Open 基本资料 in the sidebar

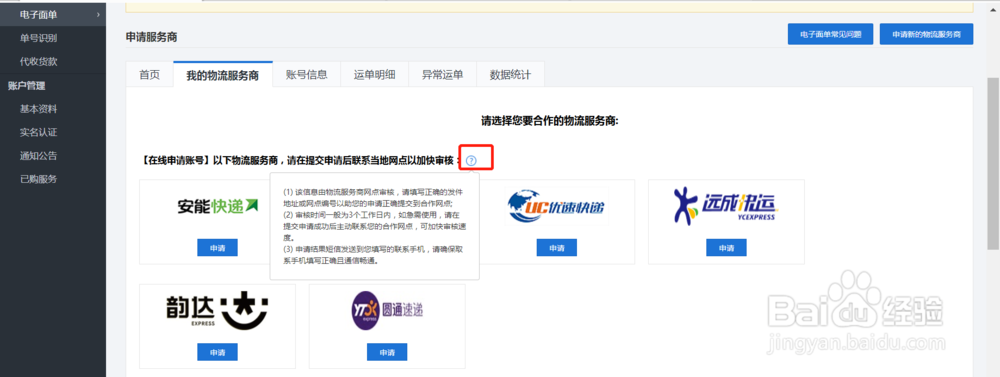tap(38, 109)
